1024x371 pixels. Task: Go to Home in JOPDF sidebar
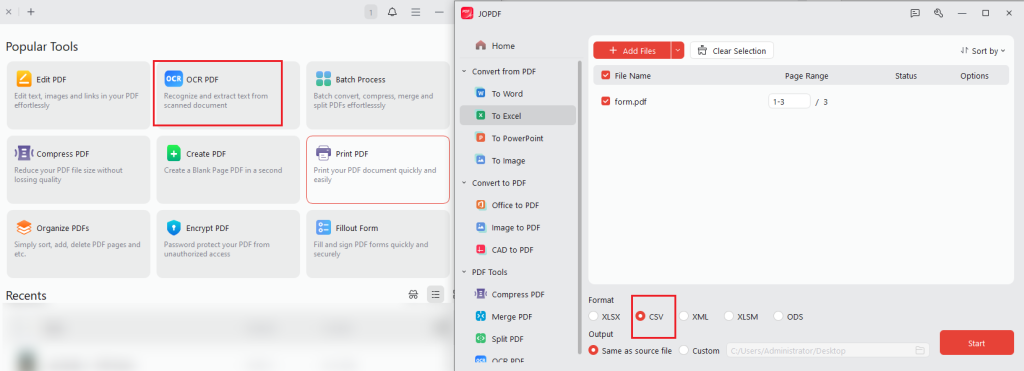[x=495, y=46]
